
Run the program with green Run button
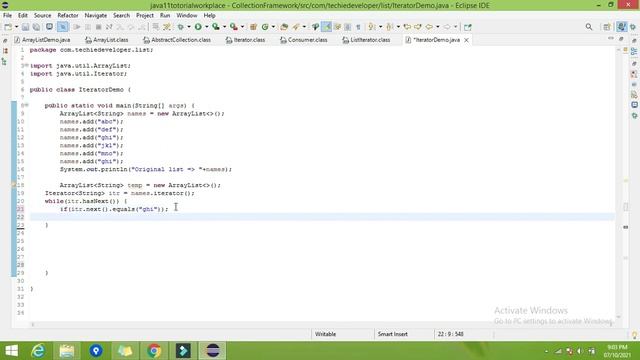click(198, 27)
